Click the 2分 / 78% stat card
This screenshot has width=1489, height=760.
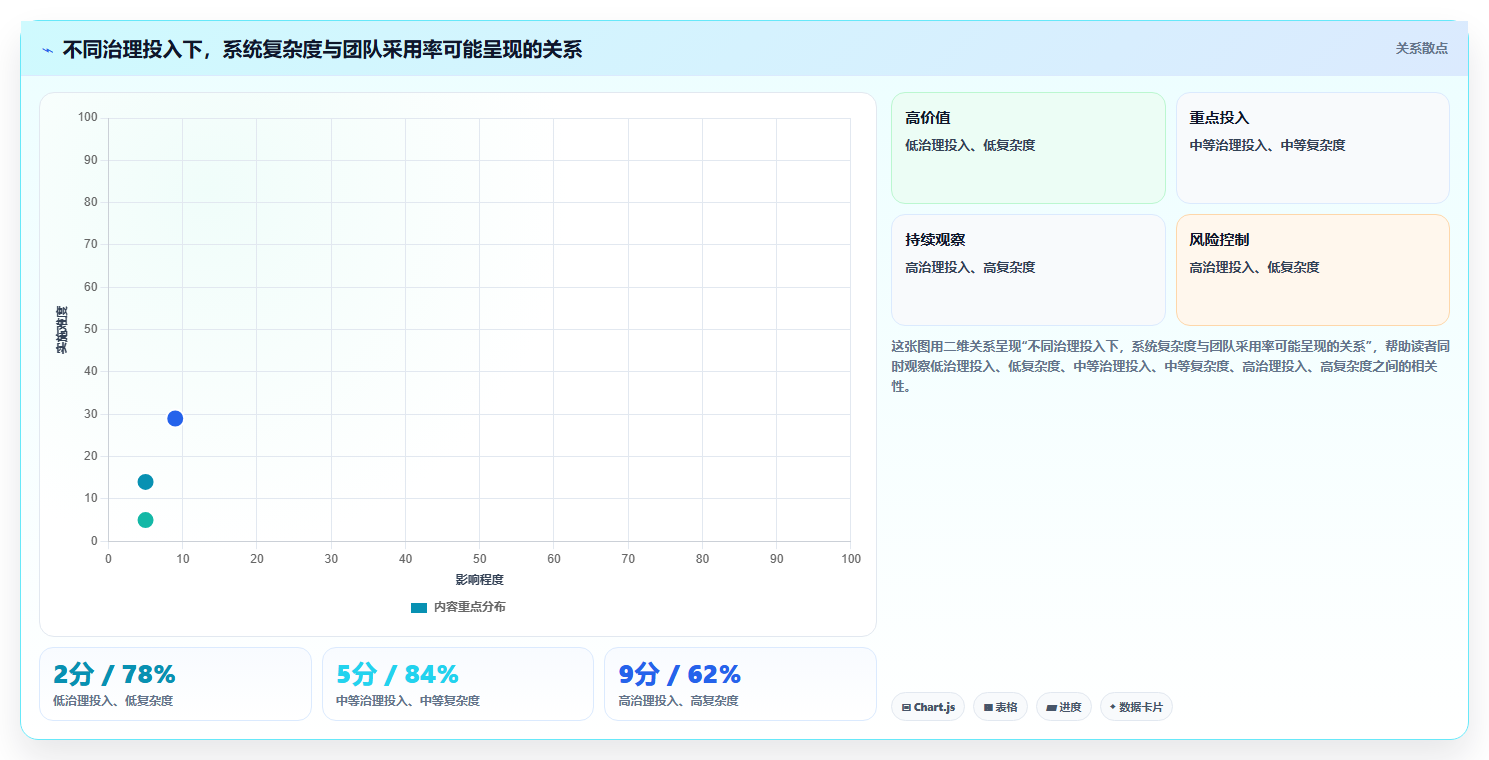pyautogui.click(x=175, y=684)
